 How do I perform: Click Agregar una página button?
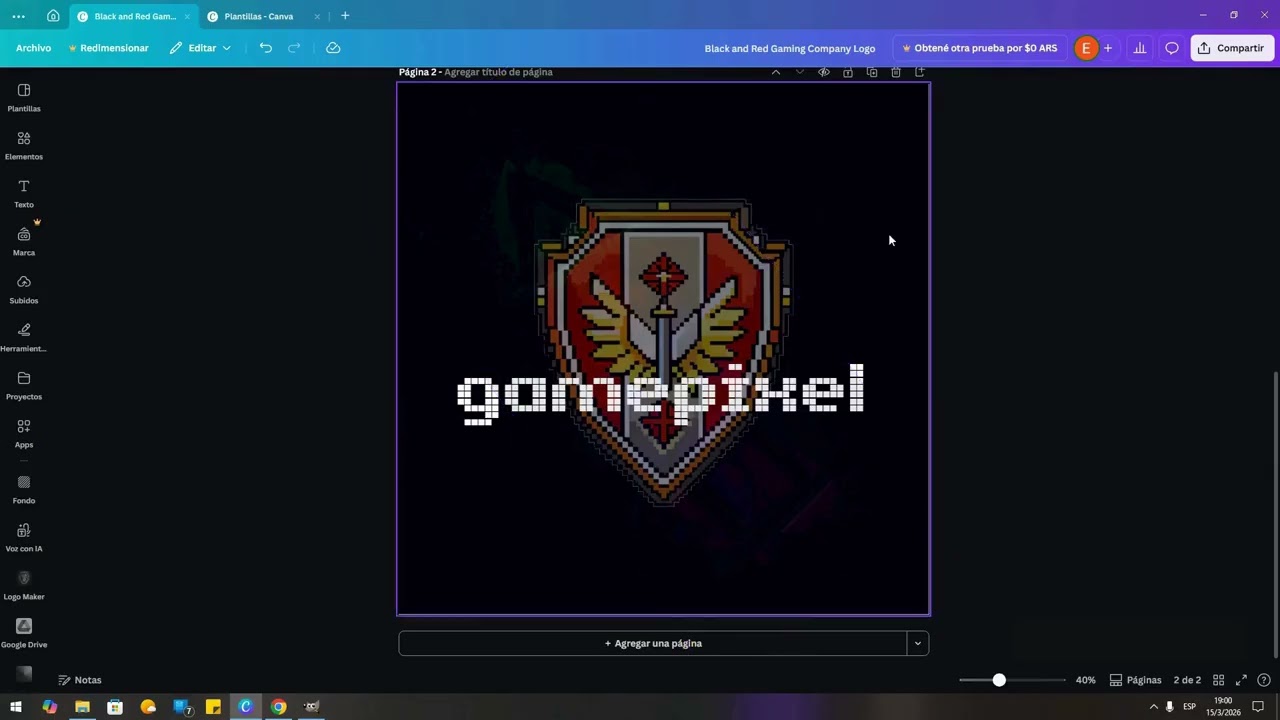[653, 643]
